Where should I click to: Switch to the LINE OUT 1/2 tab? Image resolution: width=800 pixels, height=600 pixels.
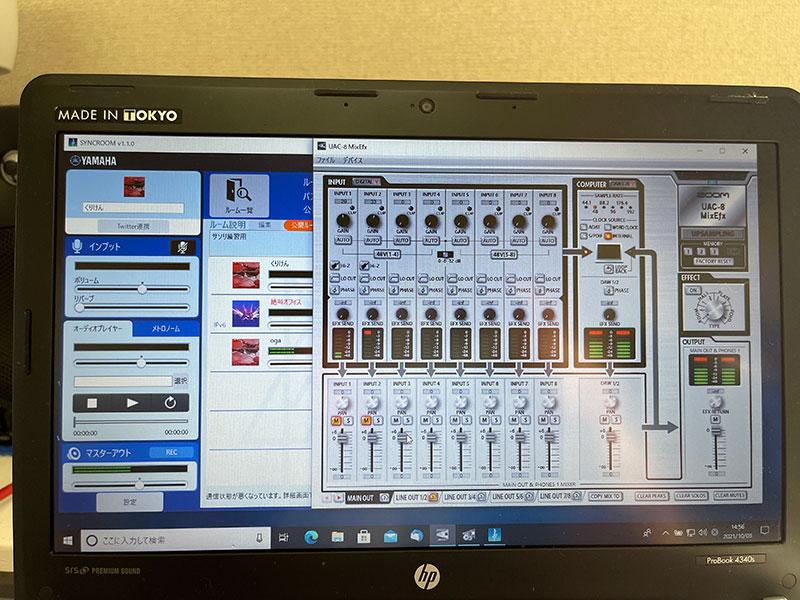coord(416,497)
